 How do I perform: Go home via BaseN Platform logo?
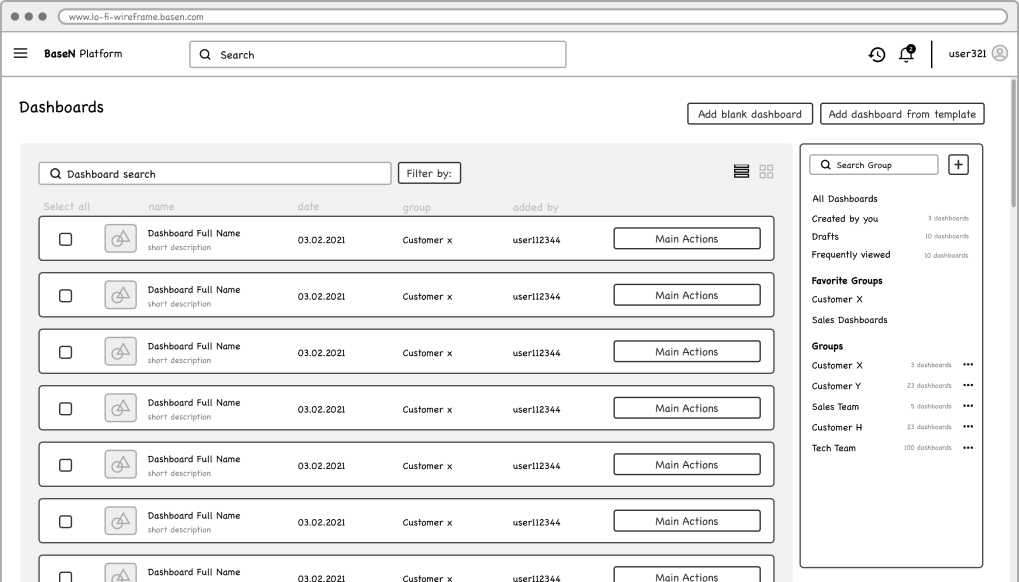click(83, 54)
